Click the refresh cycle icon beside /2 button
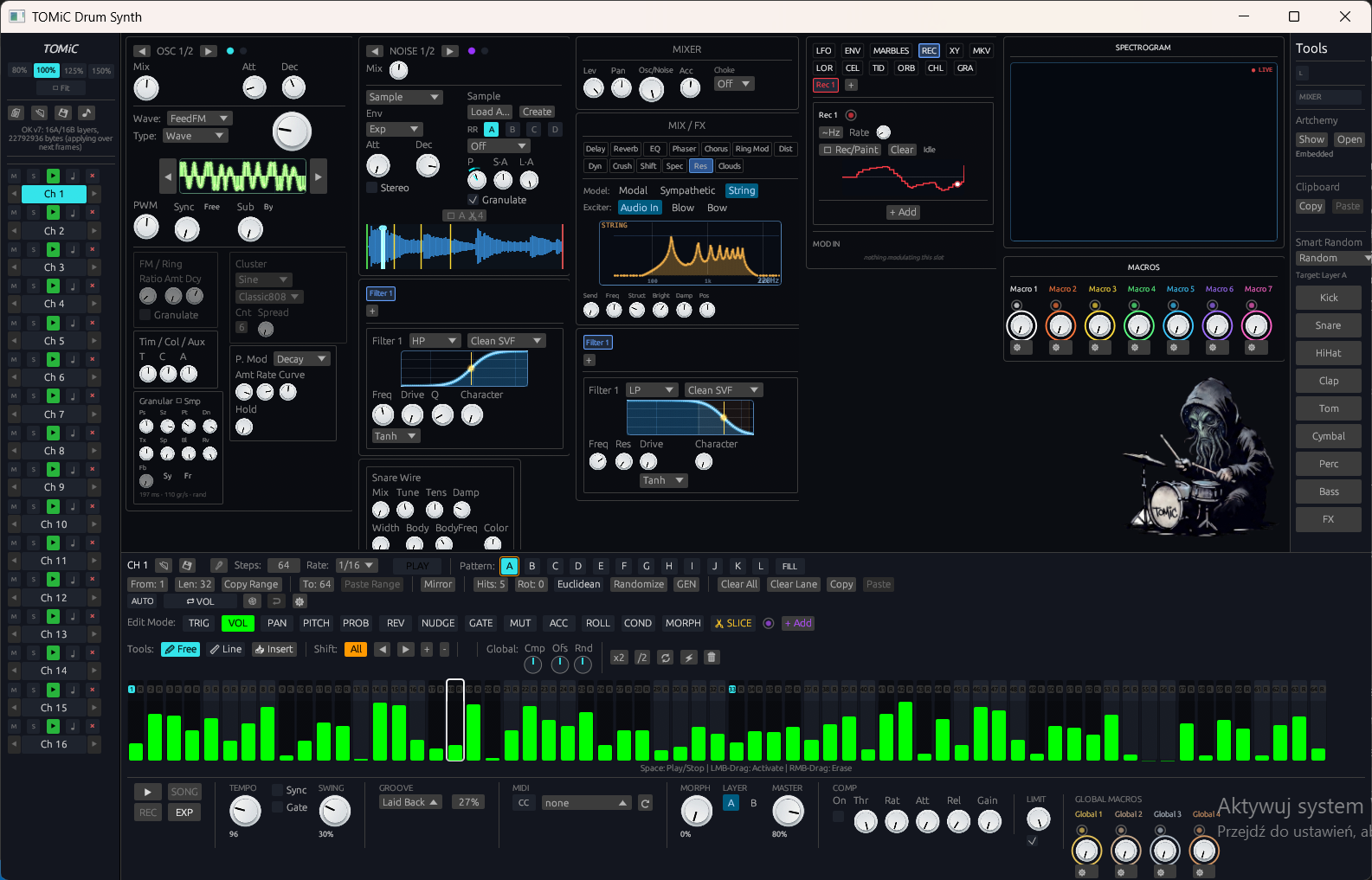Screen dimensions: 1372x880 pyautogui.click(x=666, y=658)
